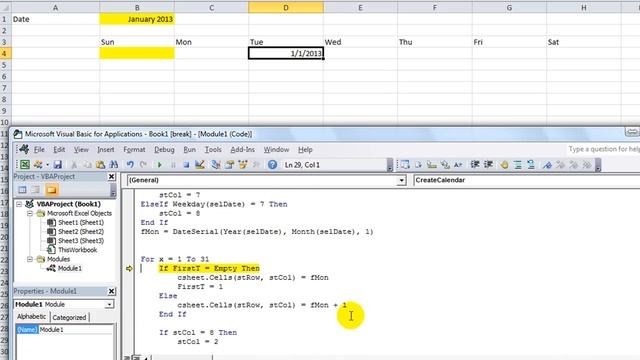Open the (General) object dropdown arrow
This screenshot has width=640, height=360.
pos(401,180)
